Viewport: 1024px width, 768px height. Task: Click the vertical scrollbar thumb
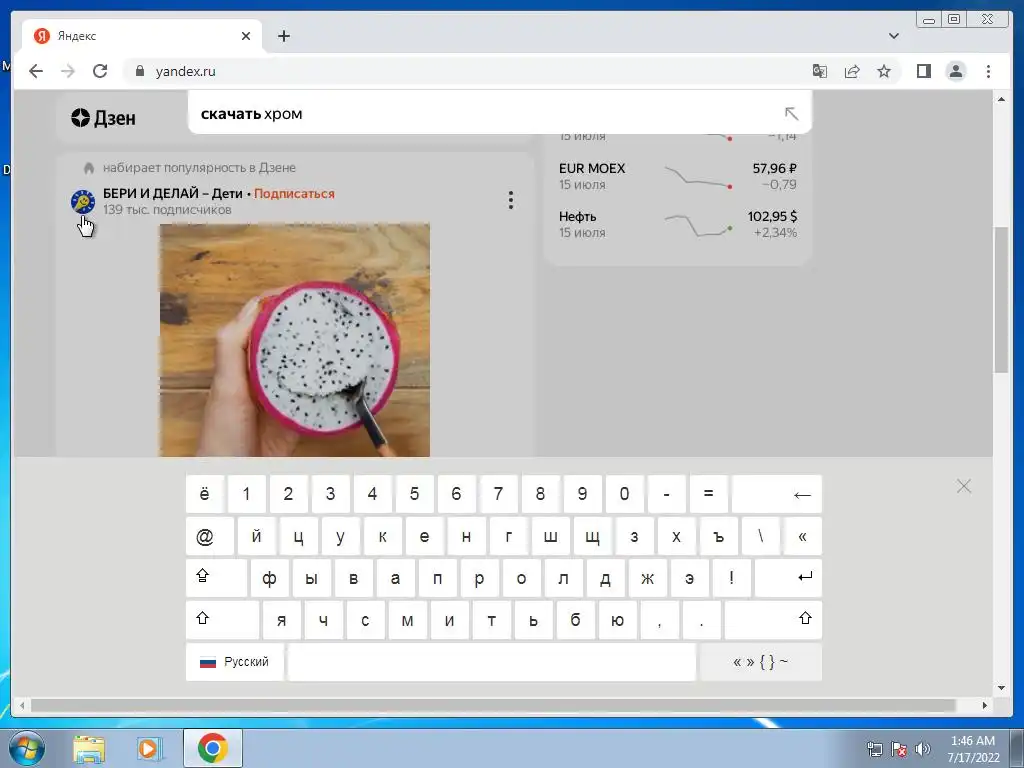(x=1001, y=299)
